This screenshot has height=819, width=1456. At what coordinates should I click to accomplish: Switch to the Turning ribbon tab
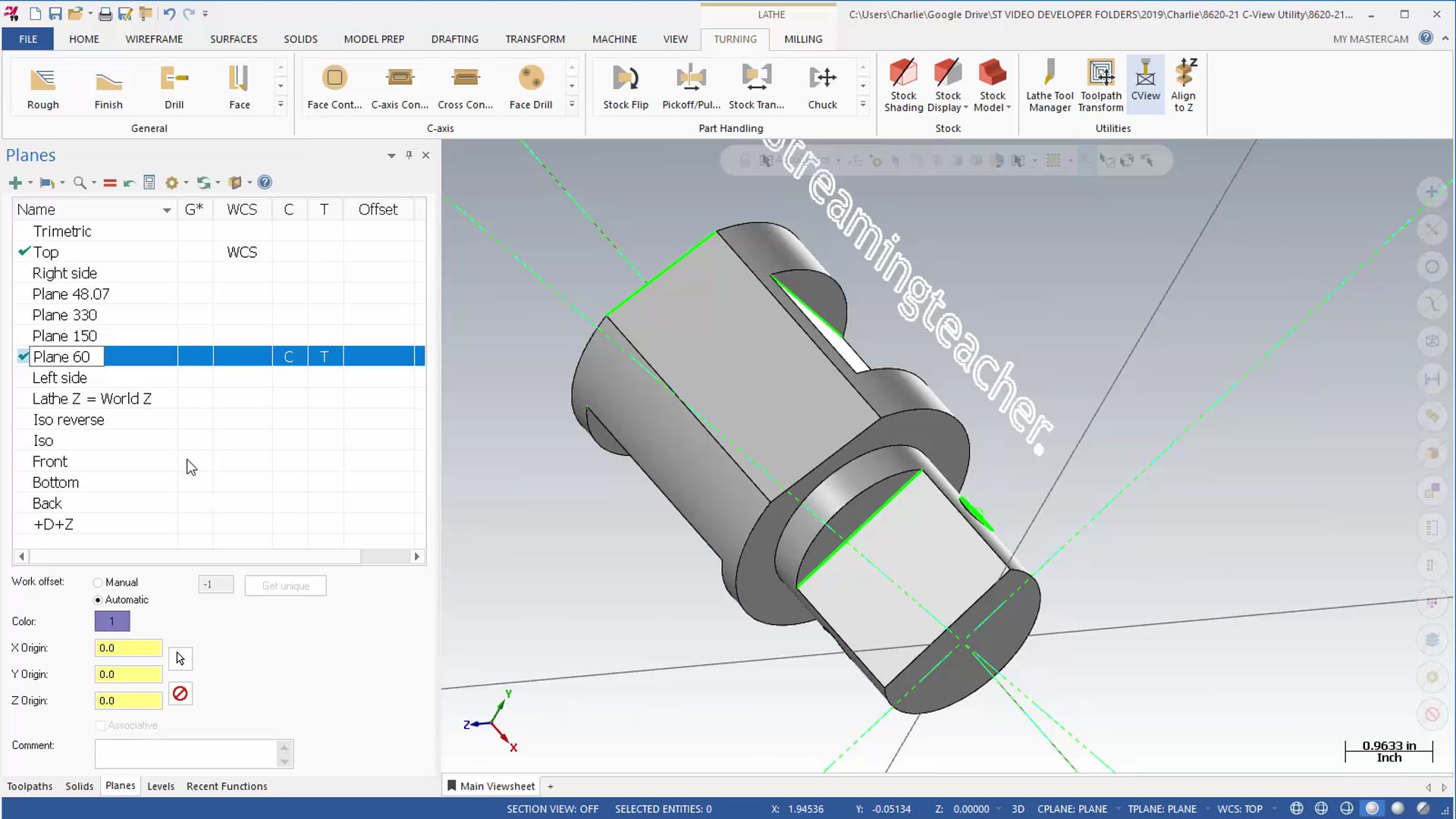(736, 38)
